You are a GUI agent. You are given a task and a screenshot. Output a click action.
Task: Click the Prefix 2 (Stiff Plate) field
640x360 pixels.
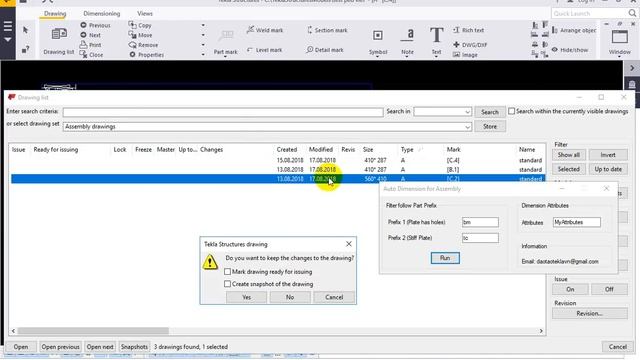[x=480, y=238]
